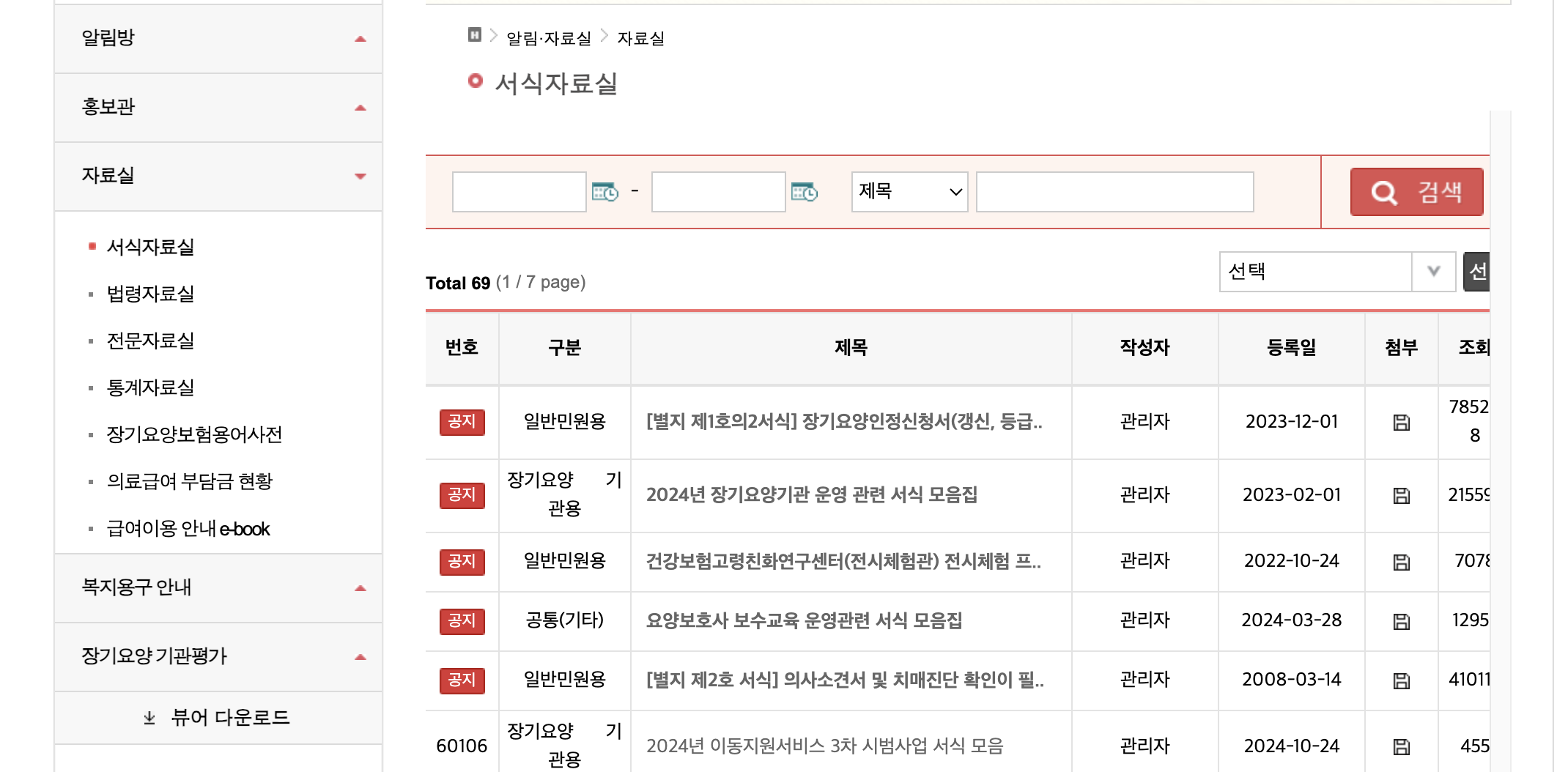Click the 검색 search button
This screenshot has width=1568, height=772.
tap(1416, 192)
